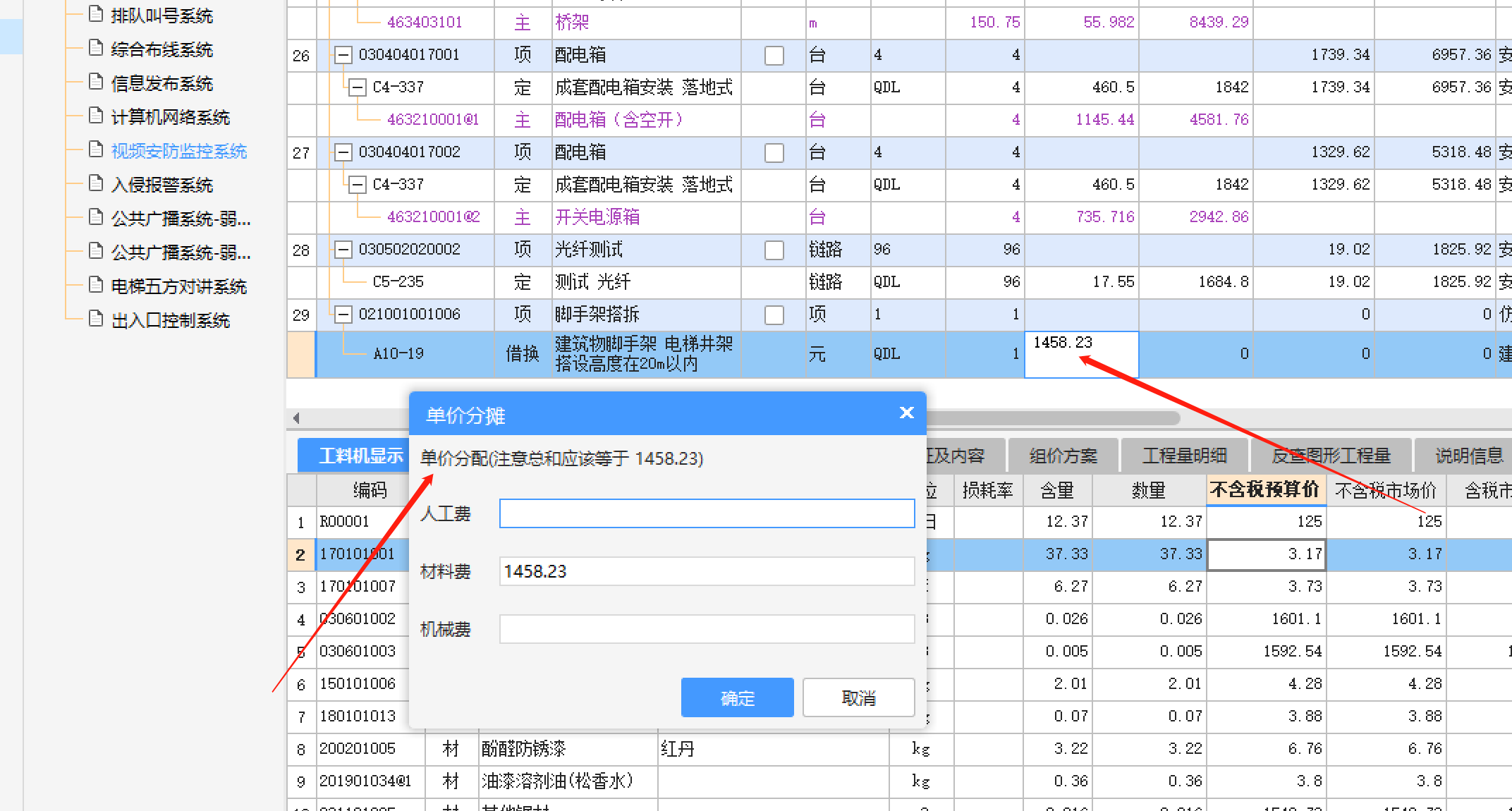This screenshot has height=811, width=1512.
Task: Click the document icon next to 电梯五方对讲系统
Action: (x=95, y=286)
